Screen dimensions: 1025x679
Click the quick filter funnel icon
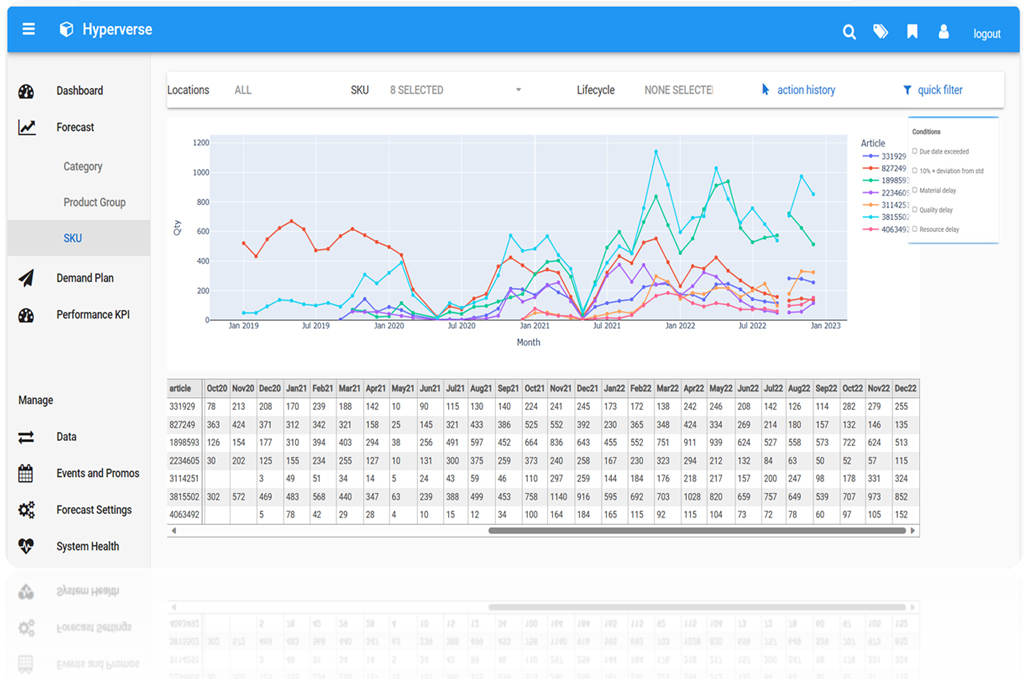[907, 90]
